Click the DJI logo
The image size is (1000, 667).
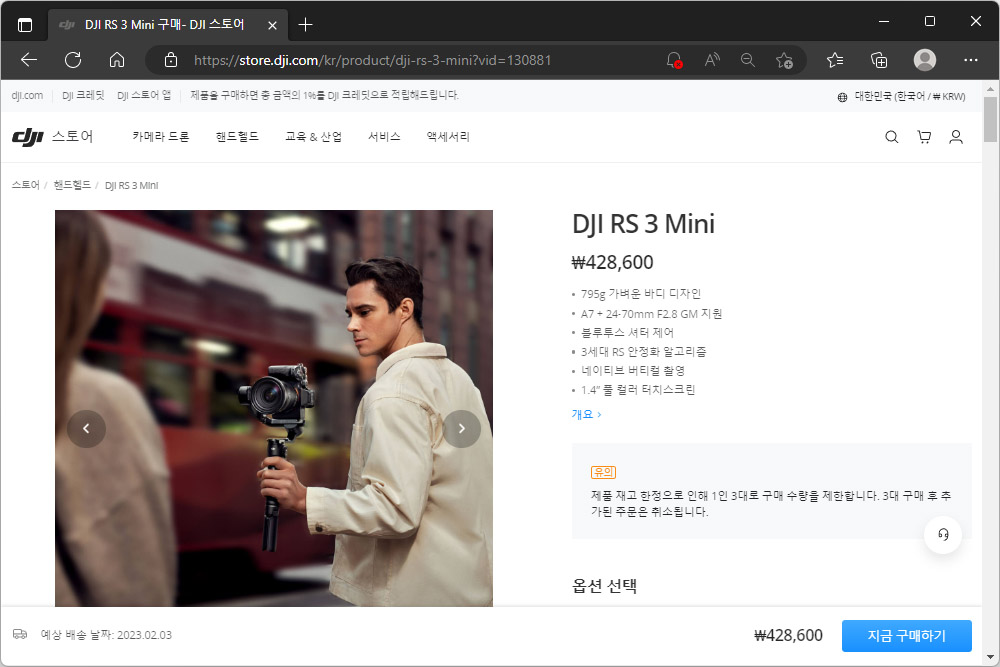[x=27, y=136]
